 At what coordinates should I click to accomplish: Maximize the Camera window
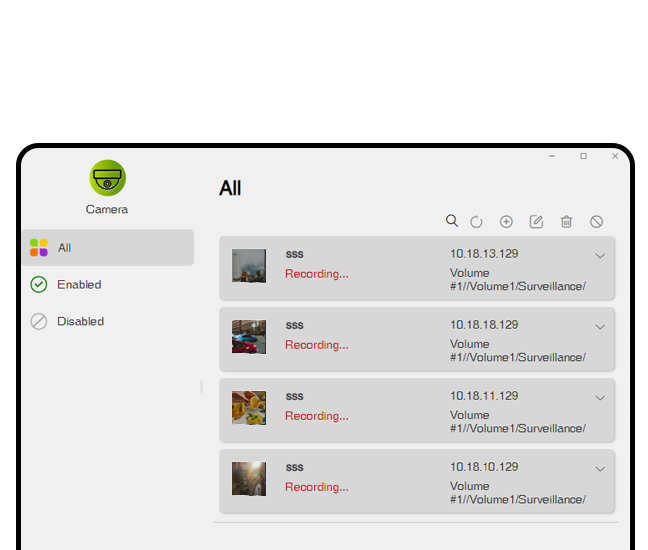tap(584, 156)
